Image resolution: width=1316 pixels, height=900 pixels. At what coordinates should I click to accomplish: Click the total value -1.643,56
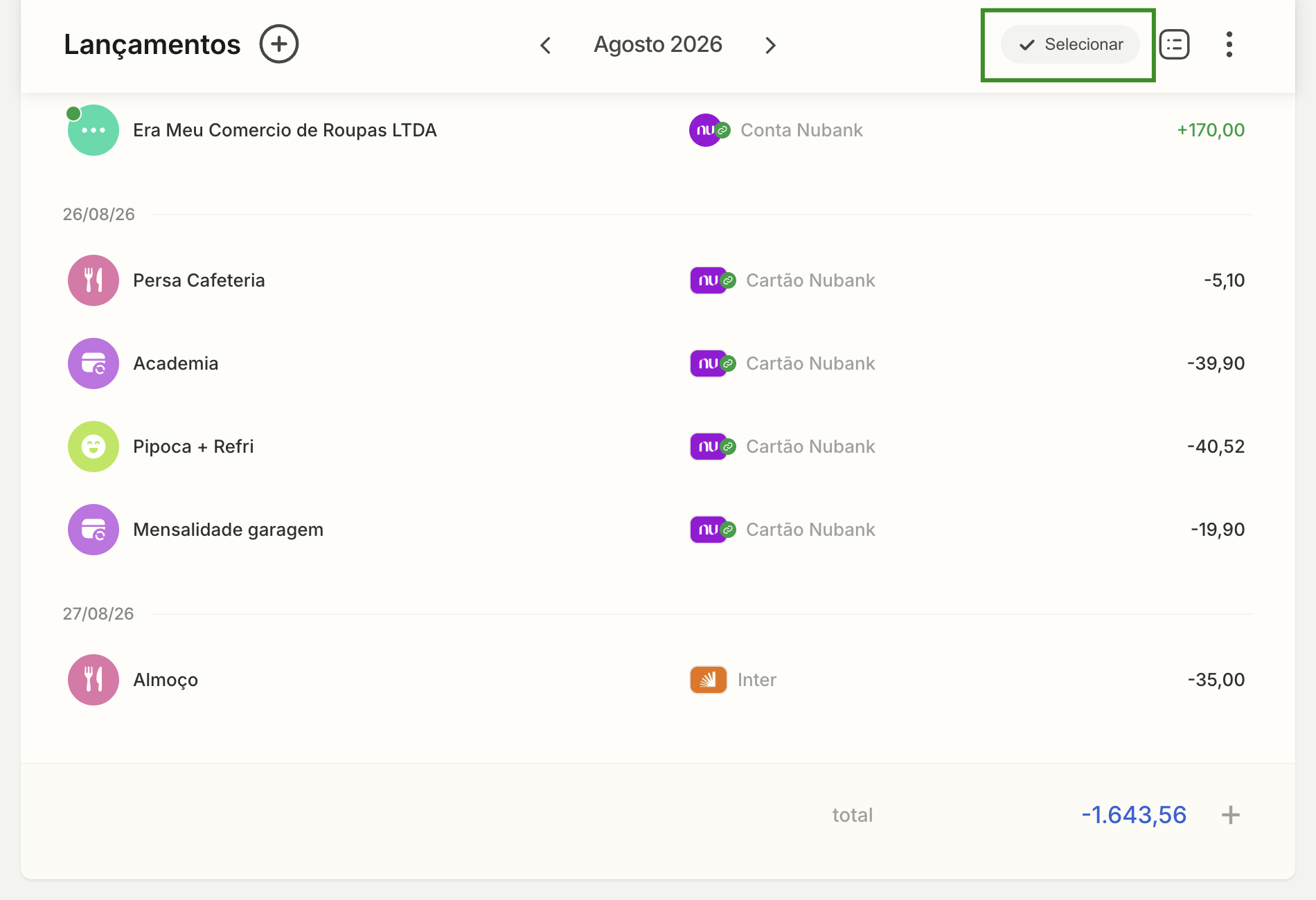1134,815
